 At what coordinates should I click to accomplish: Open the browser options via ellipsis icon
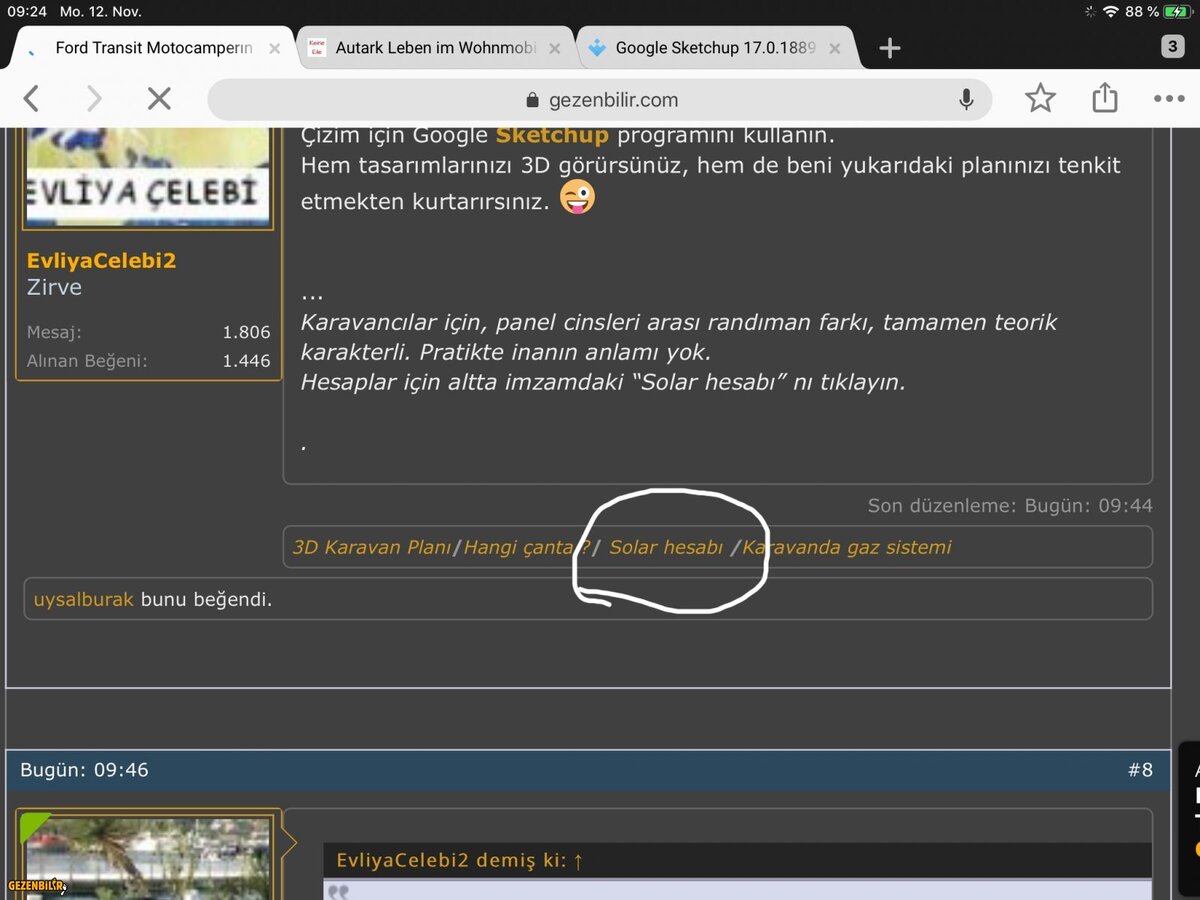(1168, 98)
